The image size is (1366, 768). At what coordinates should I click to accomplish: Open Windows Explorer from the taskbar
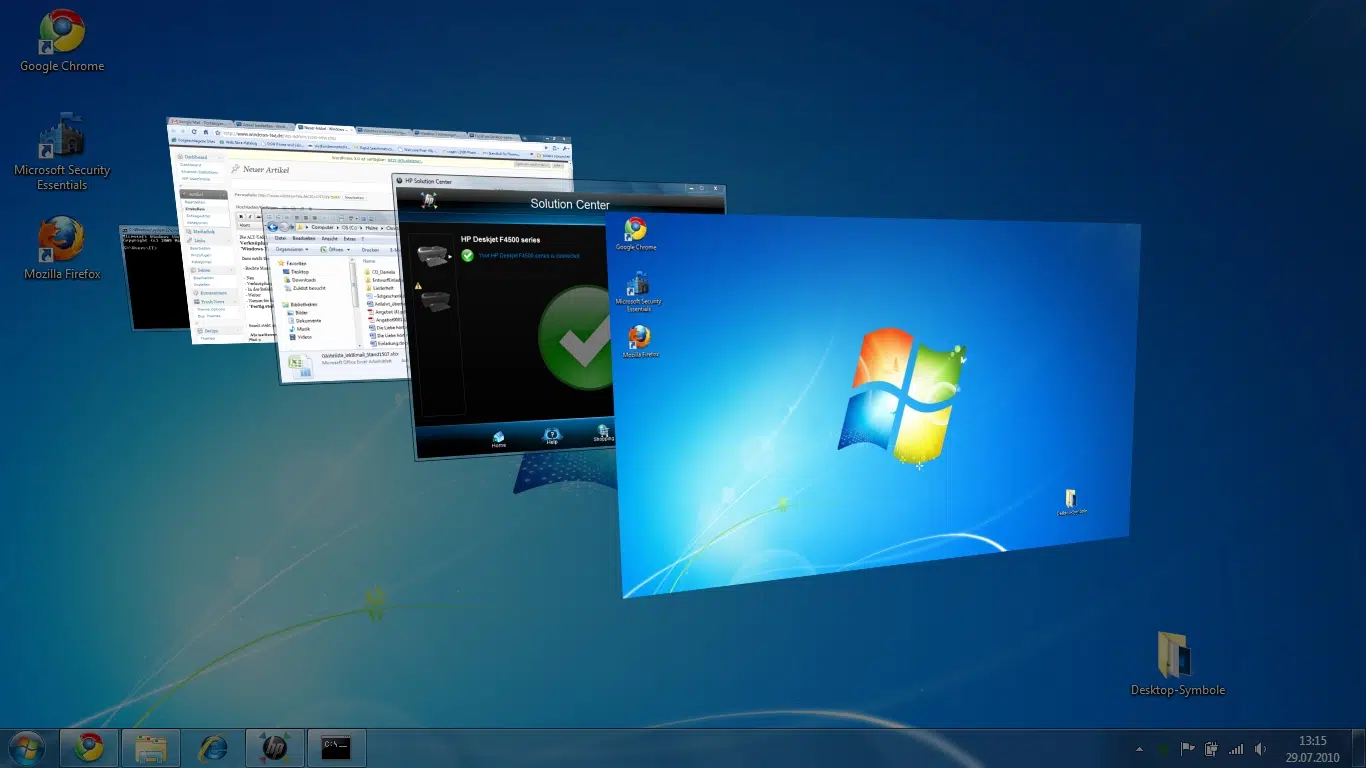tap(151, 748)
